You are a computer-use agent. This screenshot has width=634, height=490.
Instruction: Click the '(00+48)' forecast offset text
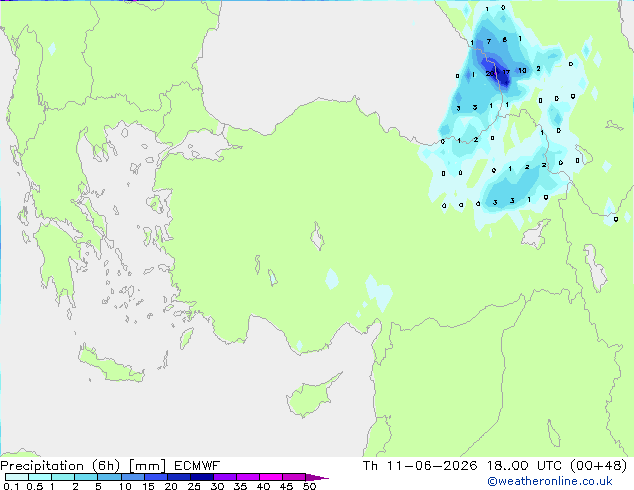tap(598, 466)
